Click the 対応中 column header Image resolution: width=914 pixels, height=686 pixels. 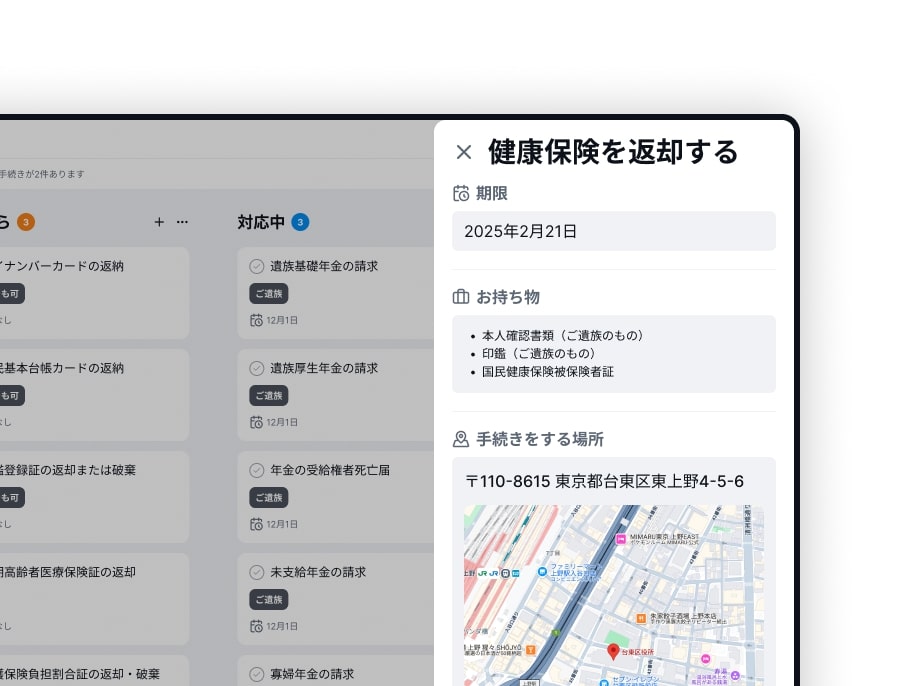(x=261, y=222)
